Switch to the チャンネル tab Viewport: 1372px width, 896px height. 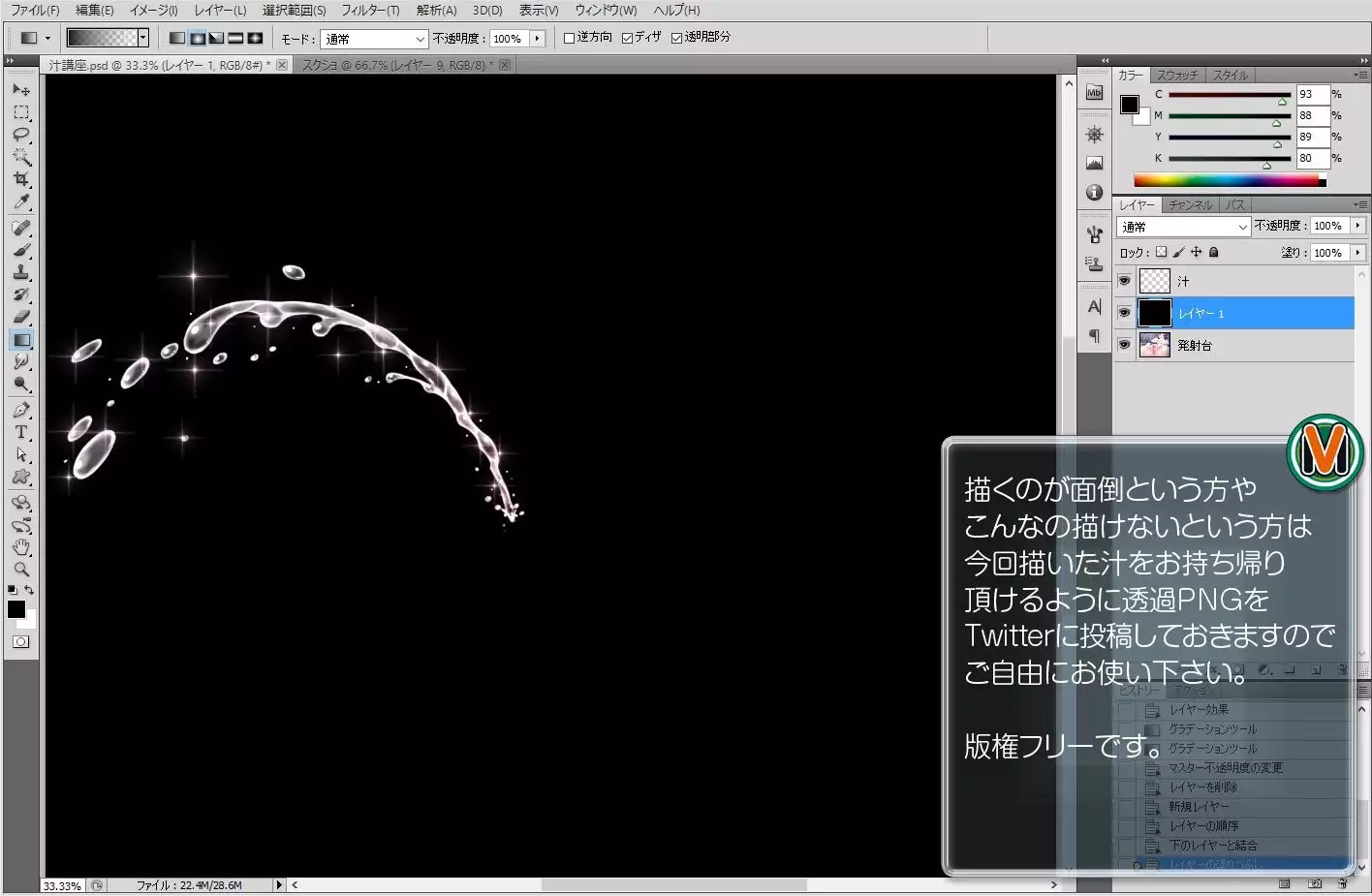[x=1189, y=205]
